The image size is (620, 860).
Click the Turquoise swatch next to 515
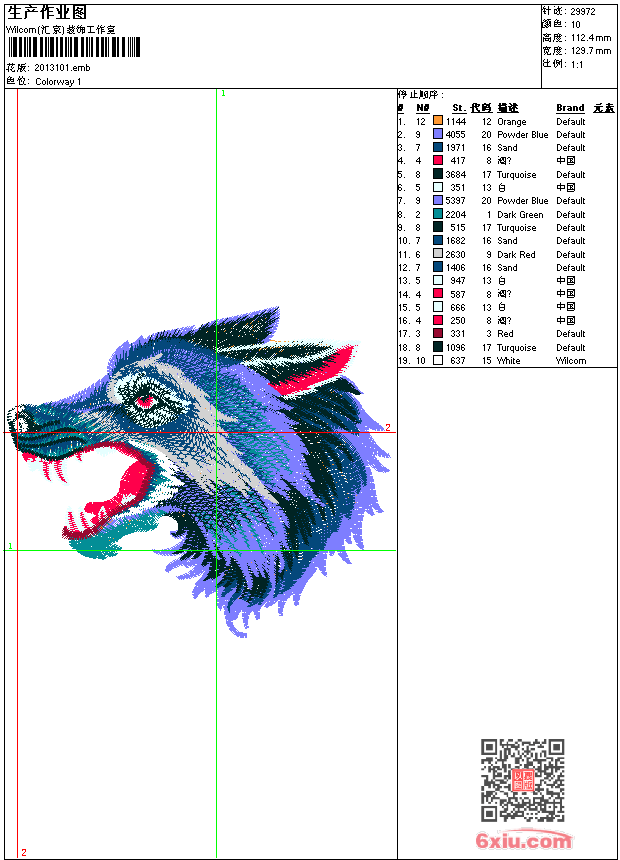tap(438, 227)
